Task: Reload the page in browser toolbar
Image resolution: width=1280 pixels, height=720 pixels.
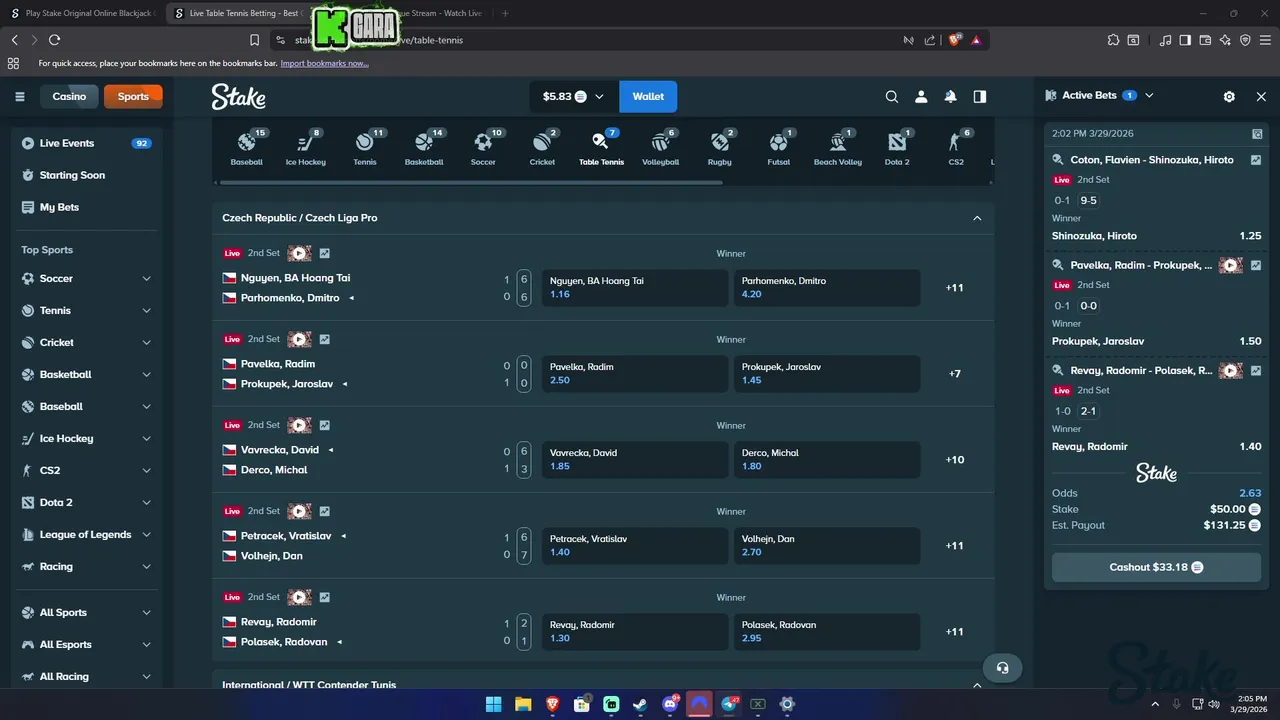Action: (54, 40)
